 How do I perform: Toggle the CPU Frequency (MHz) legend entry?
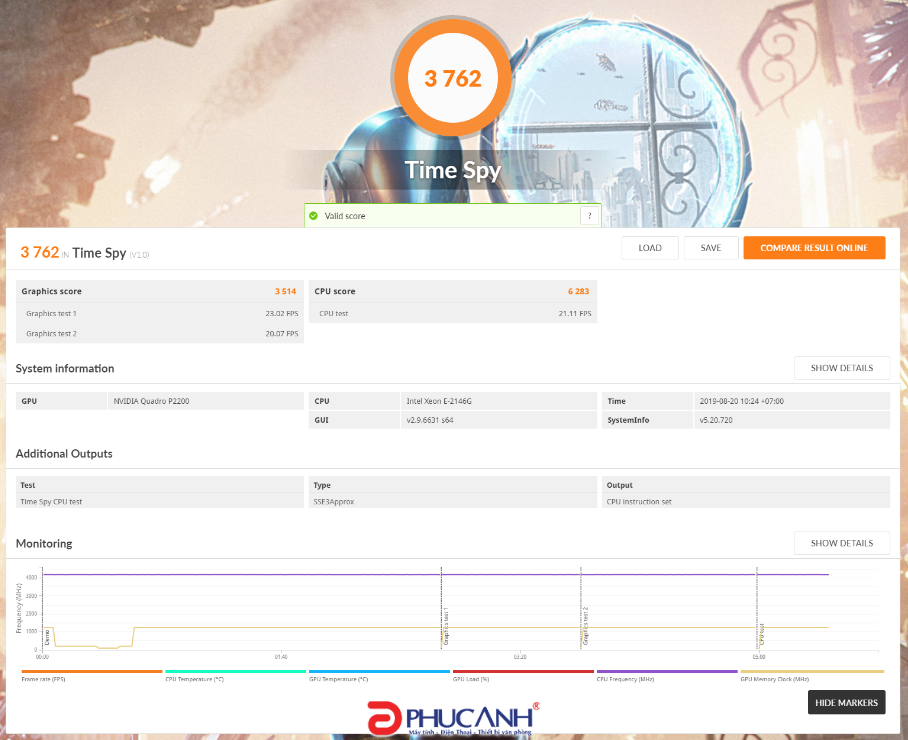(x=667, y=675)
